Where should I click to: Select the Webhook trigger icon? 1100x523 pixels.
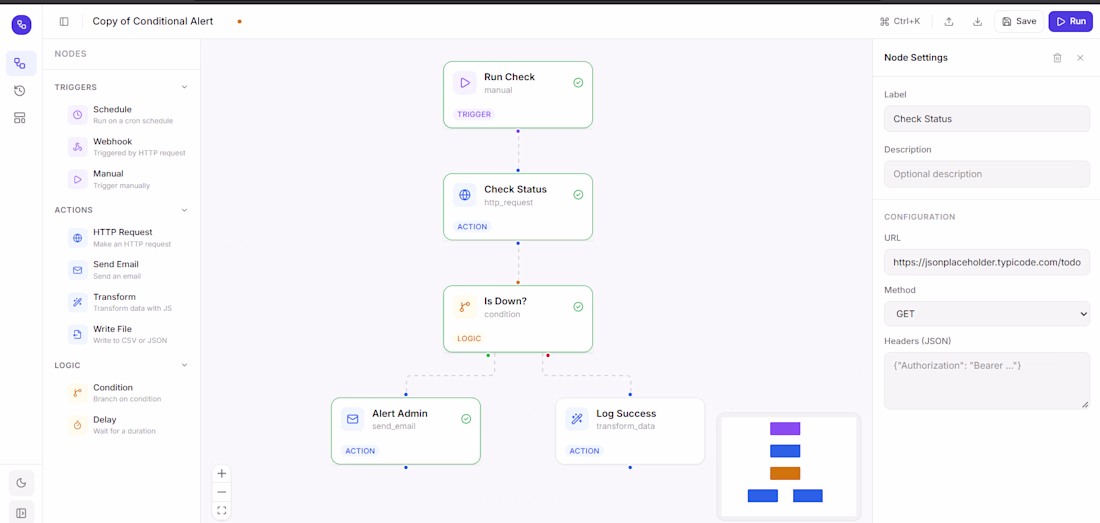pos(78,147)
